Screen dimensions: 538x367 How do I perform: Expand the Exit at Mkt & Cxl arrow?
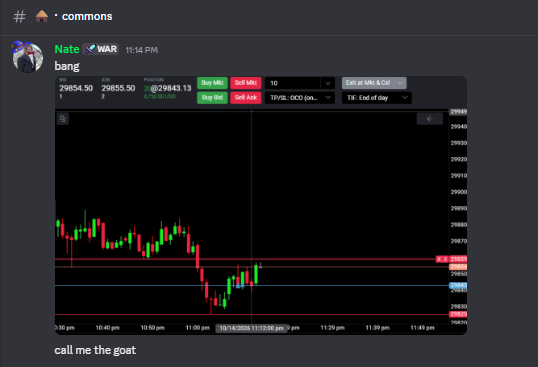coord(400,83)
